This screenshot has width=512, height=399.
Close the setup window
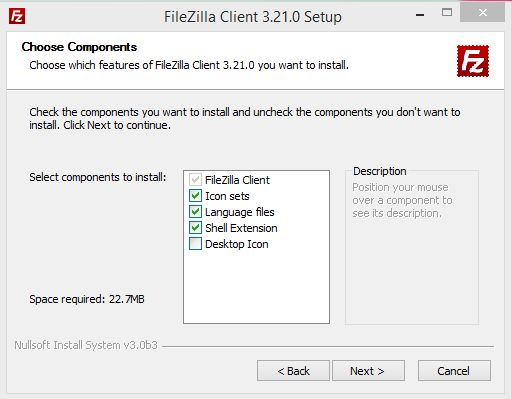click(x=482, y=13)
